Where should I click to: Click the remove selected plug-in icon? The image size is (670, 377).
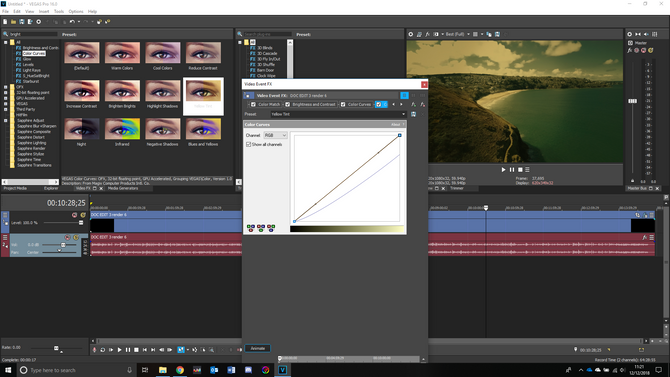pos(423,104)
